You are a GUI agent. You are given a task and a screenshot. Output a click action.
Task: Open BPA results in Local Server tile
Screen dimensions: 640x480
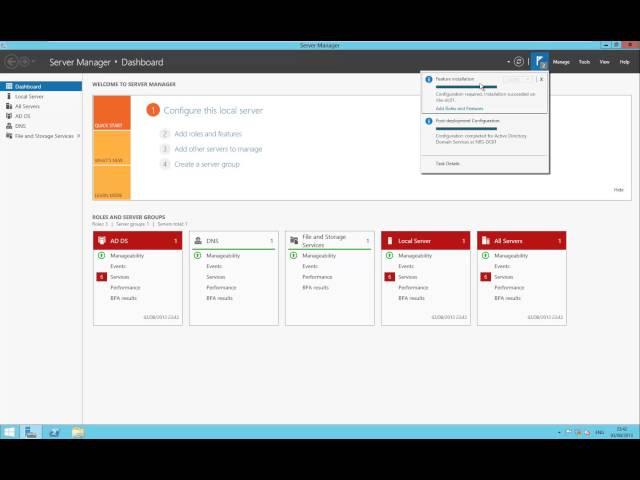pyautogui.click(x=411, y=298)
